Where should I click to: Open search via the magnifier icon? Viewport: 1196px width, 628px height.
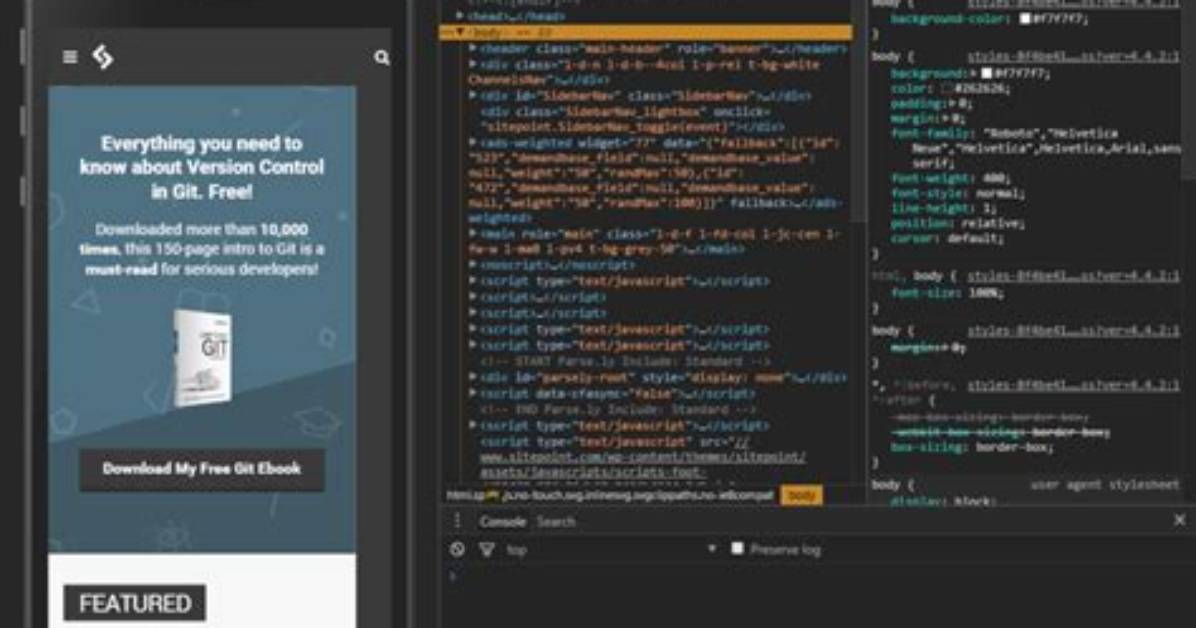tap(381, 58)
